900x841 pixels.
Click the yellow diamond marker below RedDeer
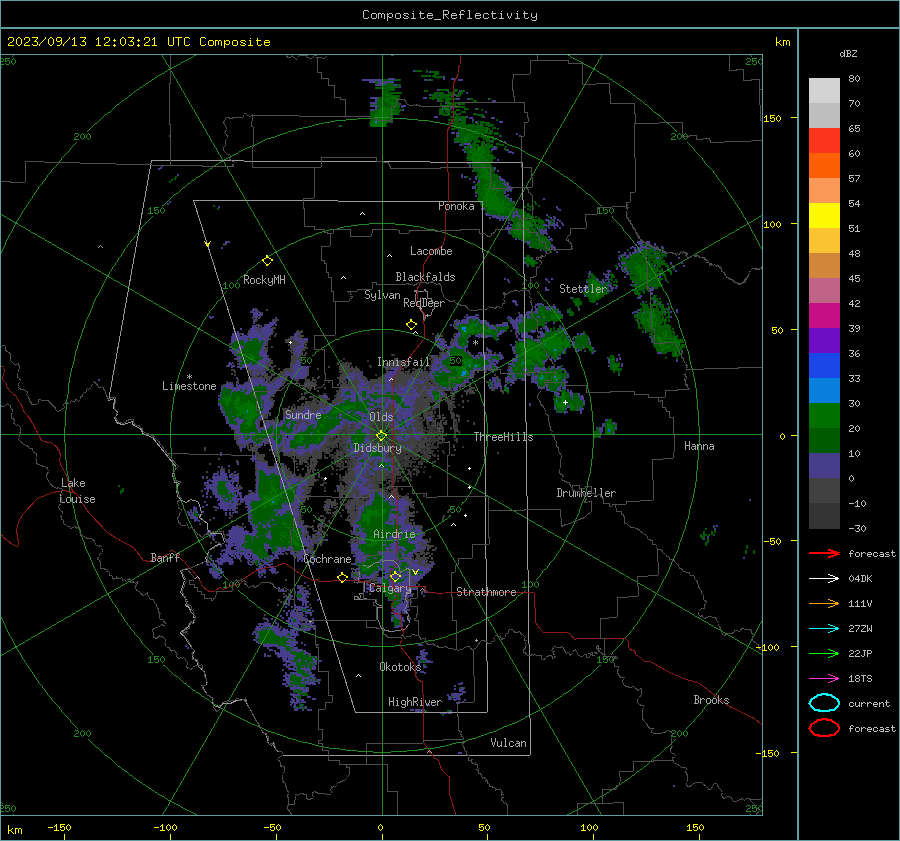[411, 325]
